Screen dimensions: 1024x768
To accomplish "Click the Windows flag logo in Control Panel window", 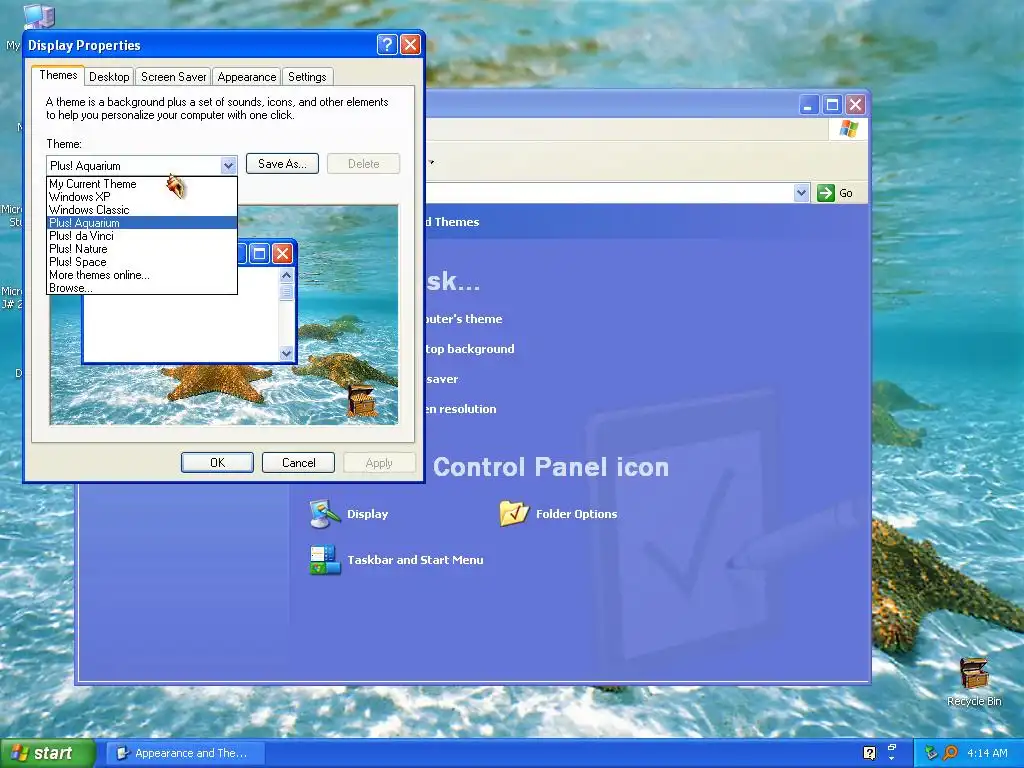I will pyautogui.click(x=848, y=128).
